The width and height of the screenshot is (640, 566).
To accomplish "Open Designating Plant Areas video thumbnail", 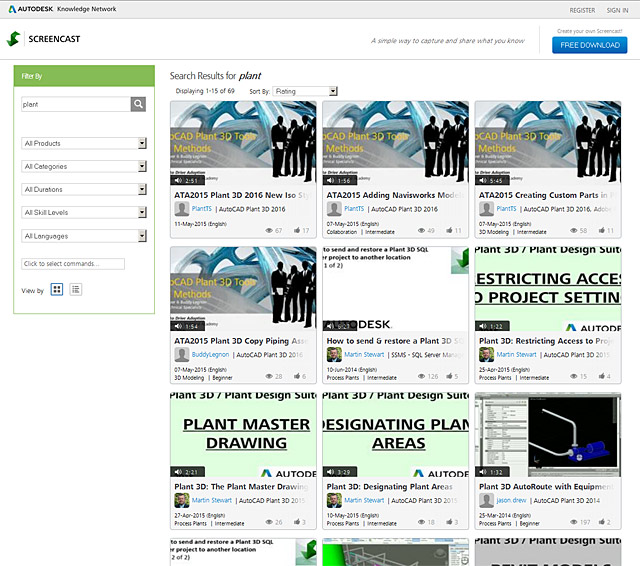I will click(396, 435).
